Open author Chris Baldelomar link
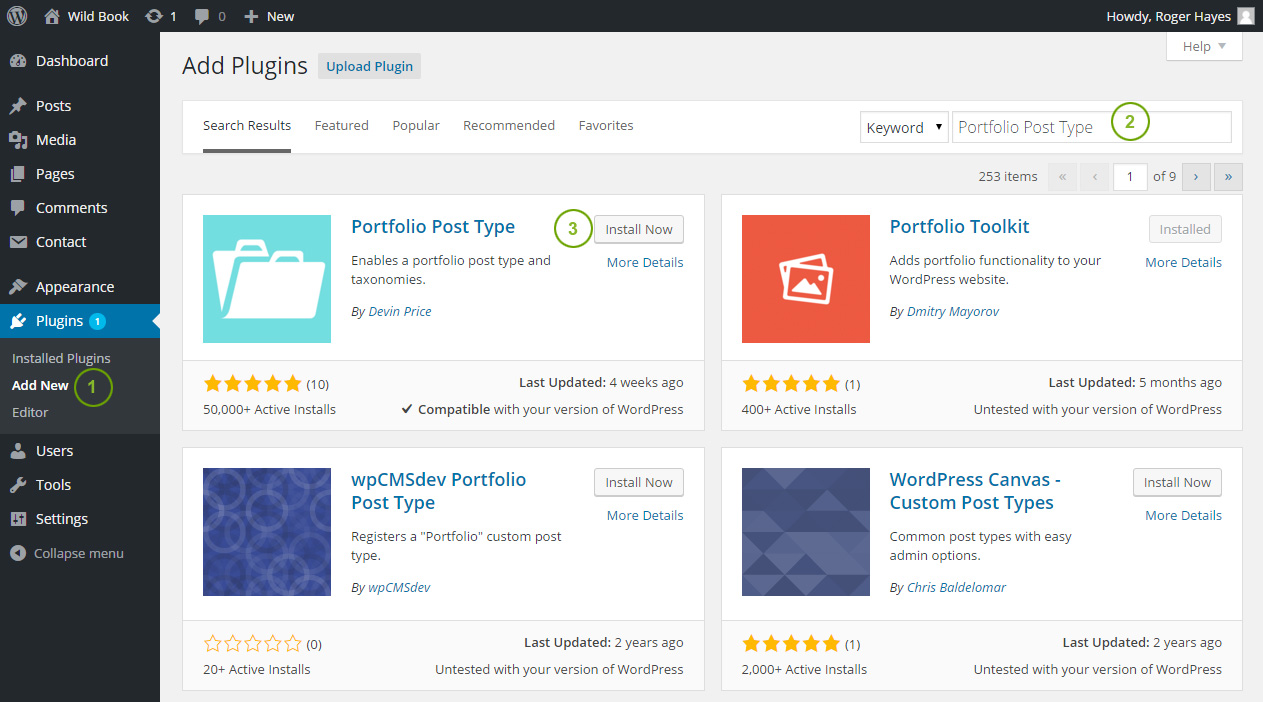The image size is (1263, 702). [956, 587]
